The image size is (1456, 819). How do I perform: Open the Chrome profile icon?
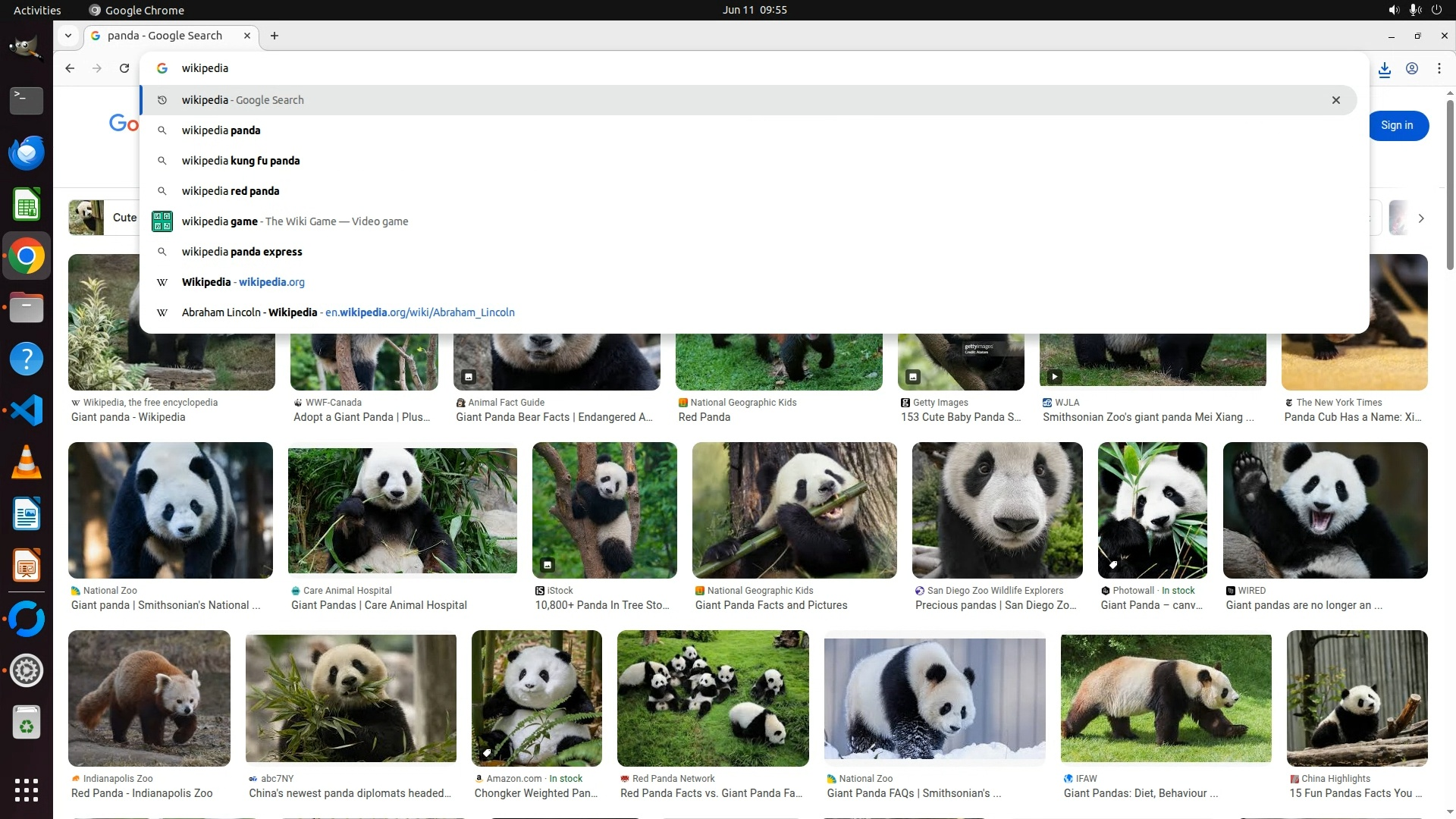click(1412, 68)
